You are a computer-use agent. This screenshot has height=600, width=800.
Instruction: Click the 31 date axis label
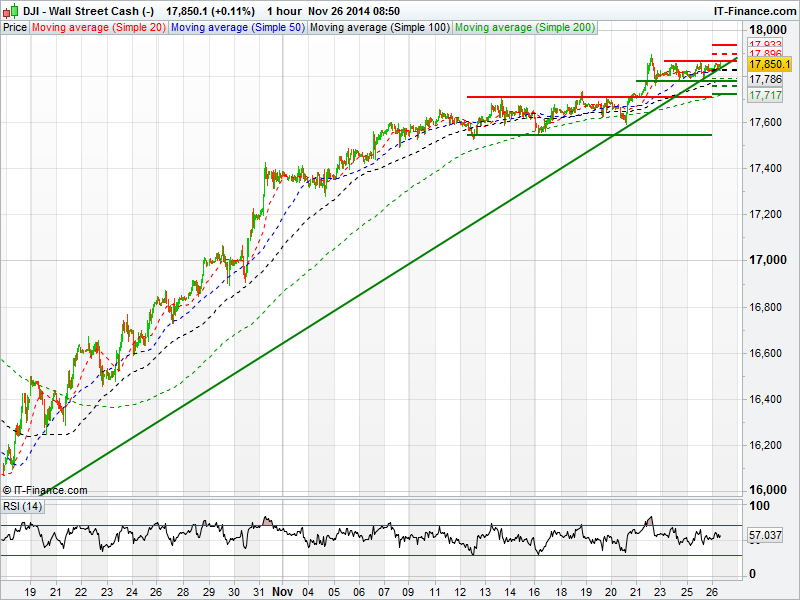pyautogui.click(x=259, y=592)
